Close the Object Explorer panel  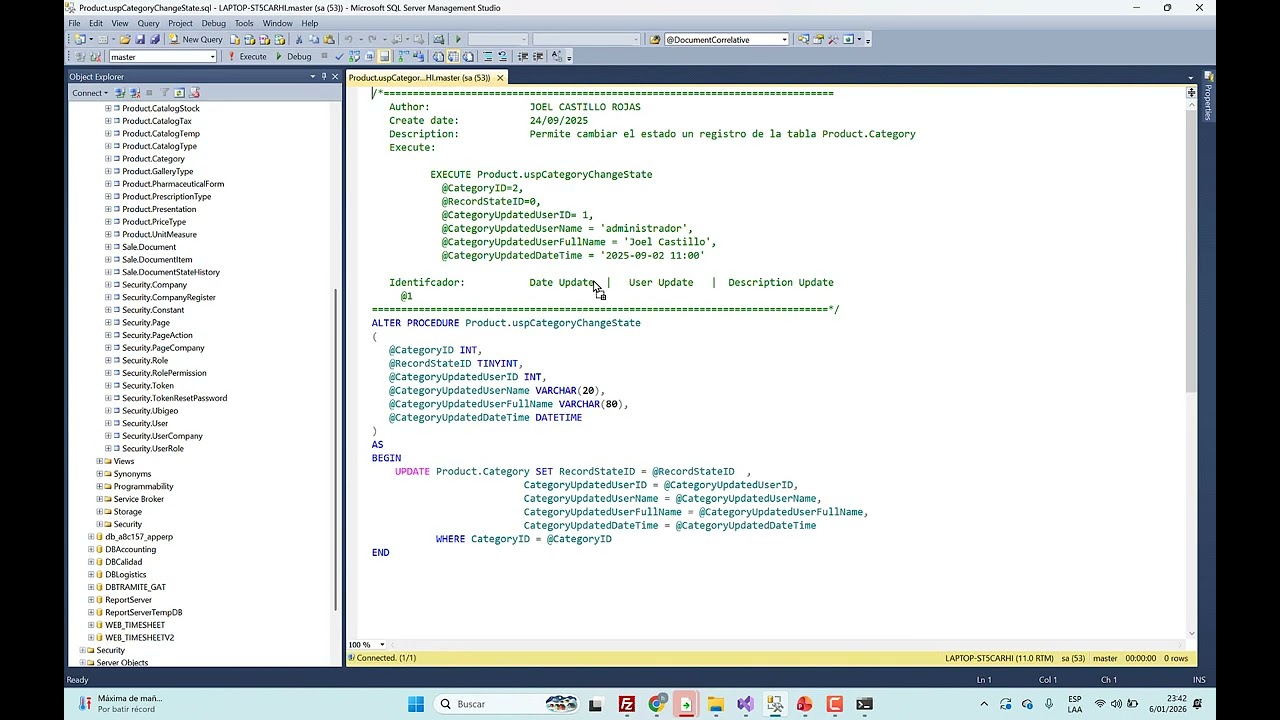point(335,77)
